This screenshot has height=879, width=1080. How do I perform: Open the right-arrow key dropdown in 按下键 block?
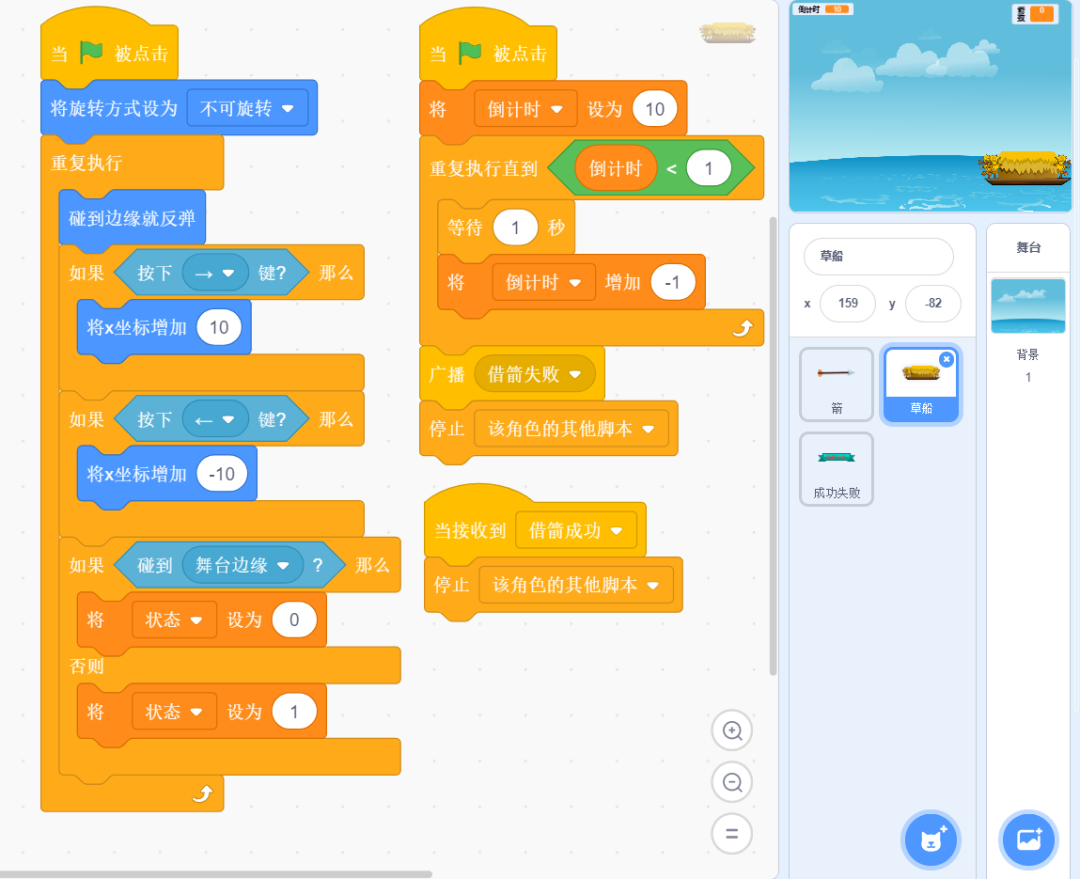pyautogui.click(x=213, y=272)
